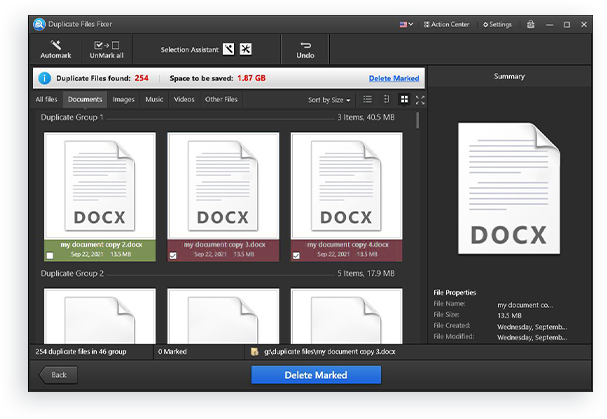Select my document copy 2.docx thumbnail
This screenshot has height=419, width=607.
tap(100, 186)
